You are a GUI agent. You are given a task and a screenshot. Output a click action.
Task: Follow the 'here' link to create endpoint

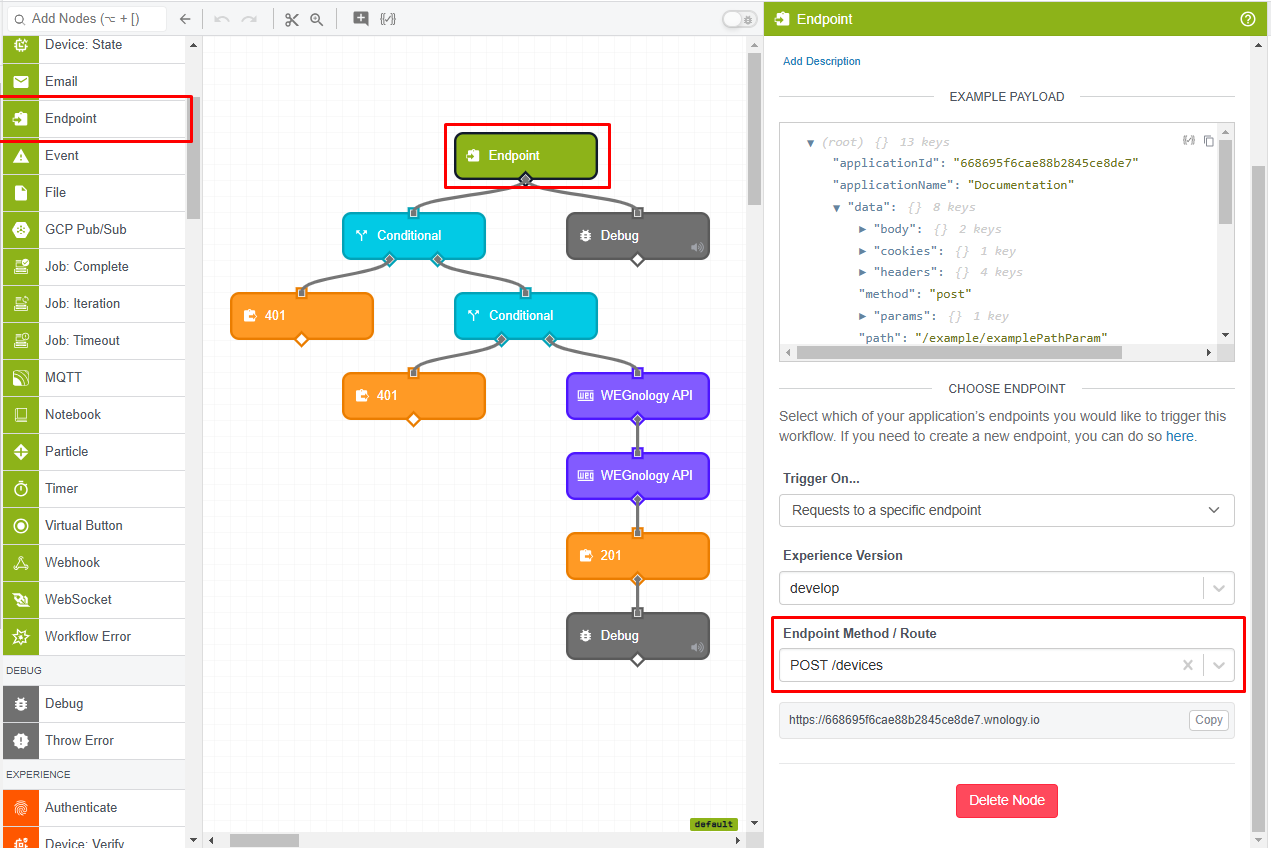(1180, 436)
